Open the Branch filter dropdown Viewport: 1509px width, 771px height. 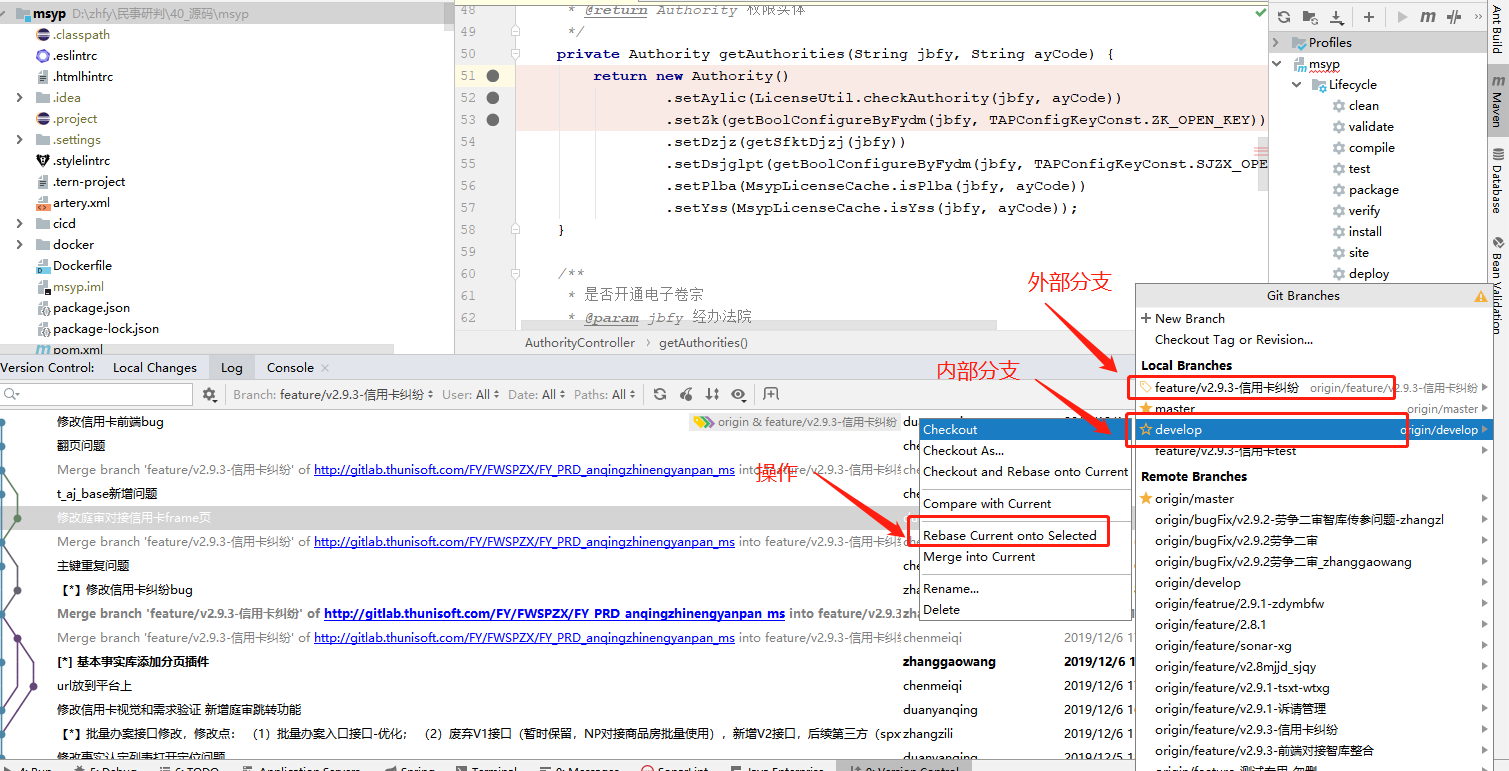pyautogui.click(x=333, y=395)
